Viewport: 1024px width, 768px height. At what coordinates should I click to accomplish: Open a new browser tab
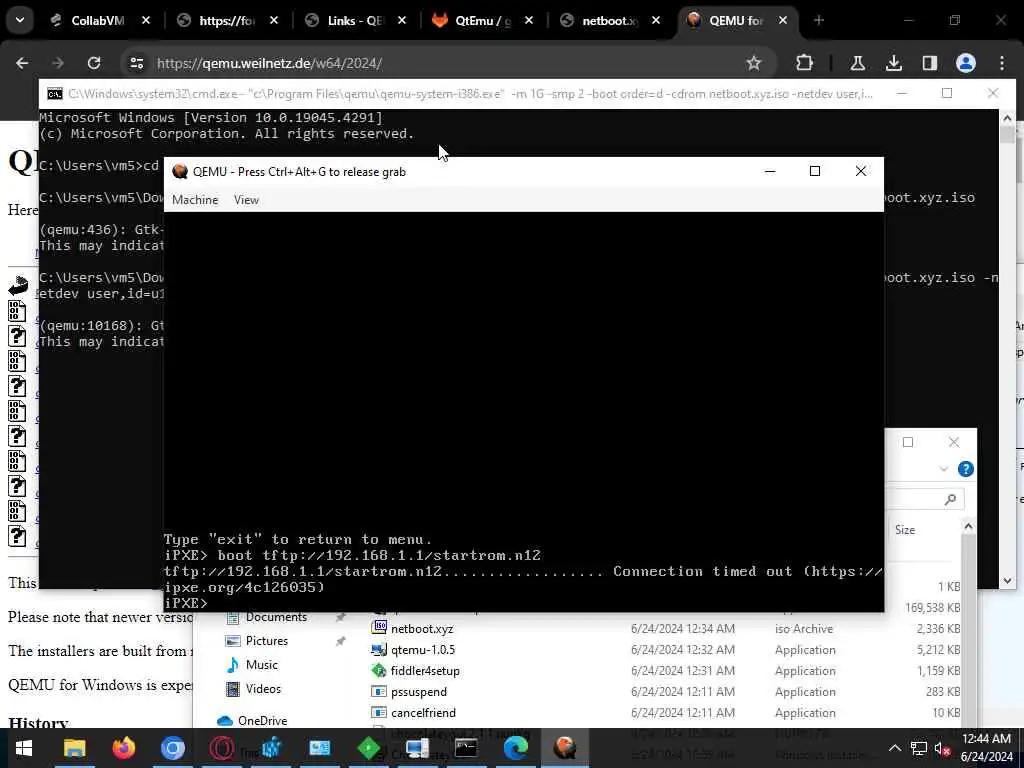(819, 21)
